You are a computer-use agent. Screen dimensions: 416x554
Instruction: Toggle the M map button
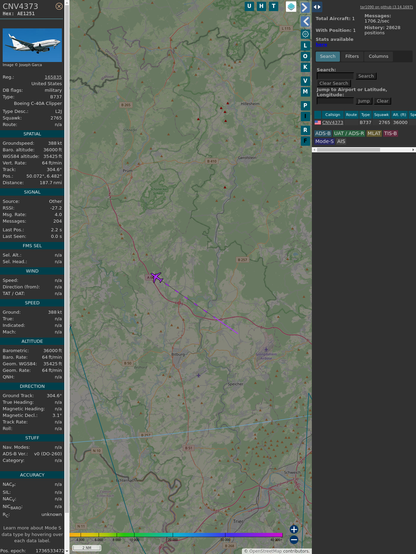[x=305, y=92]
